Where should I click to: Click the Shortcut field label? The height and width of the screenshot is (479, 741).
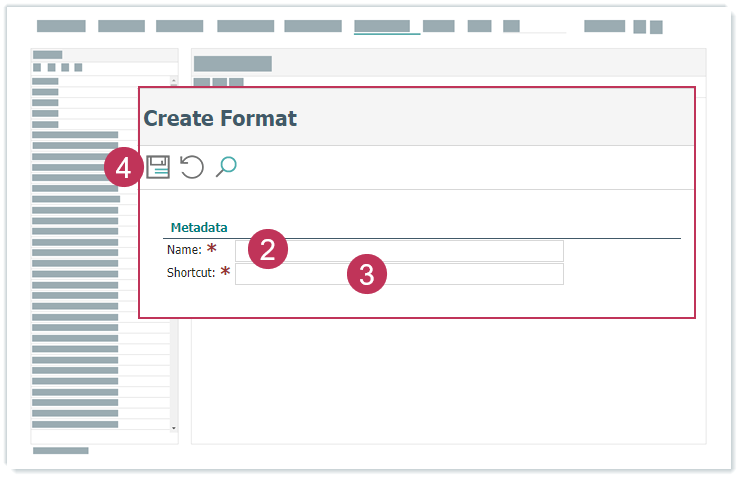coord(191,273)
